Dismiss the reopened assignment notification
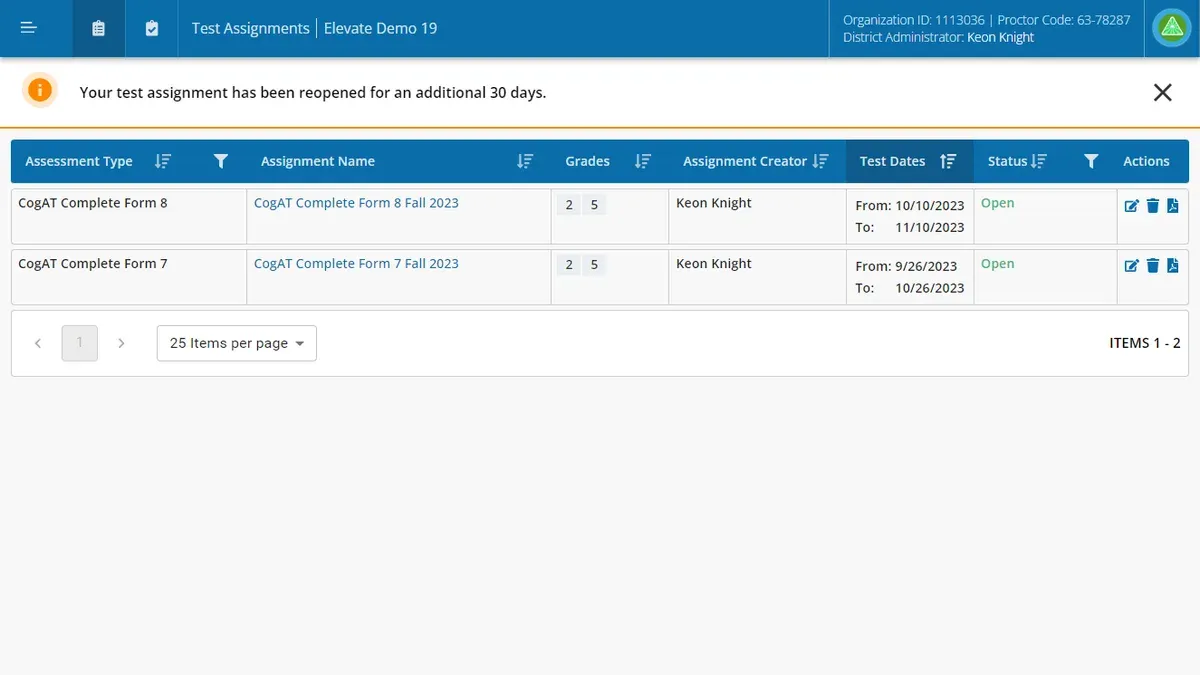The height and width of the screenshot is (675, 1200). point(1162,92)
